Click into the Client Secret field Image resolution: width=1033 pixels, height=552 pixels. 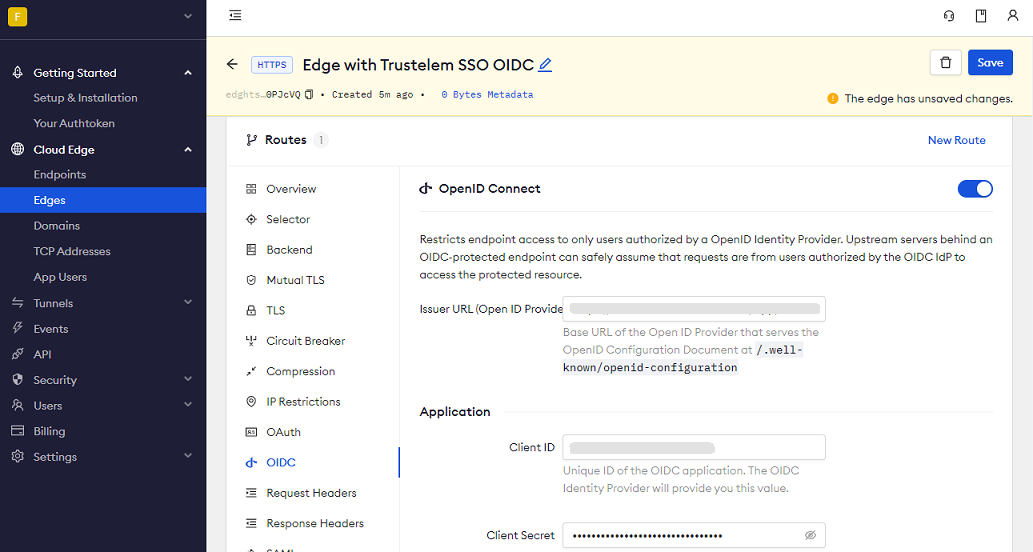(x=694, y=536)
